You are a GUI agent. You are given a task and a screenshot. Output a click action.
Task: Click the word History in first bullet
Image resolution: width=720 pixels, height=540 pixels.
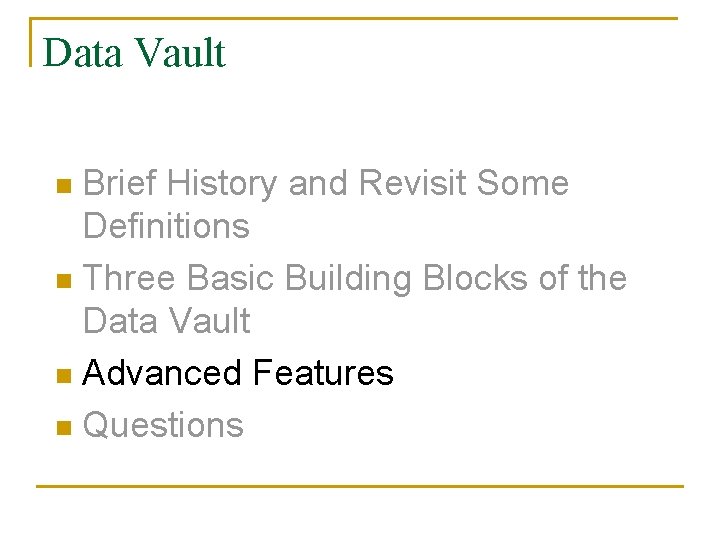[x=222, y=184]
